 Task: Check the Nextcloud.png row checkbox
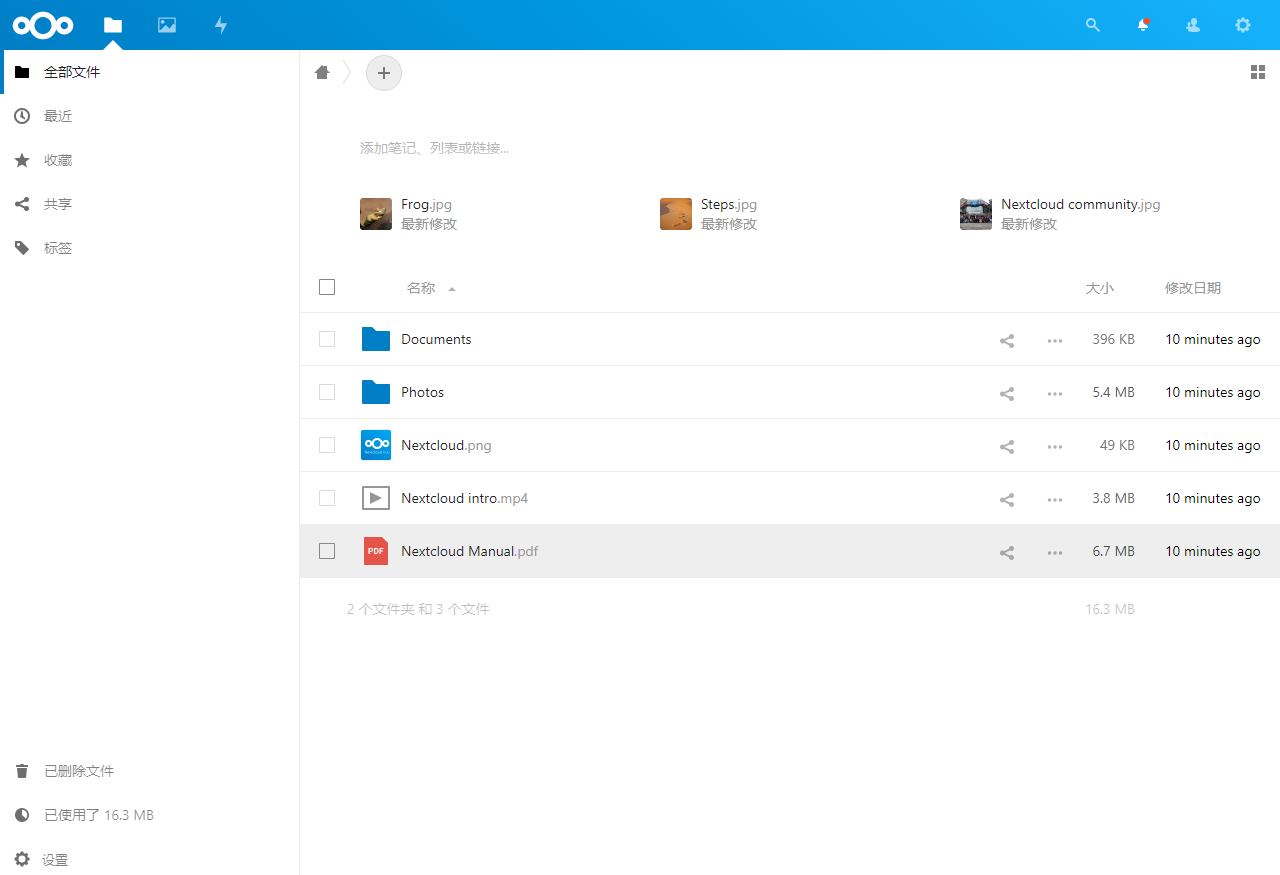(x=327, y=445)
